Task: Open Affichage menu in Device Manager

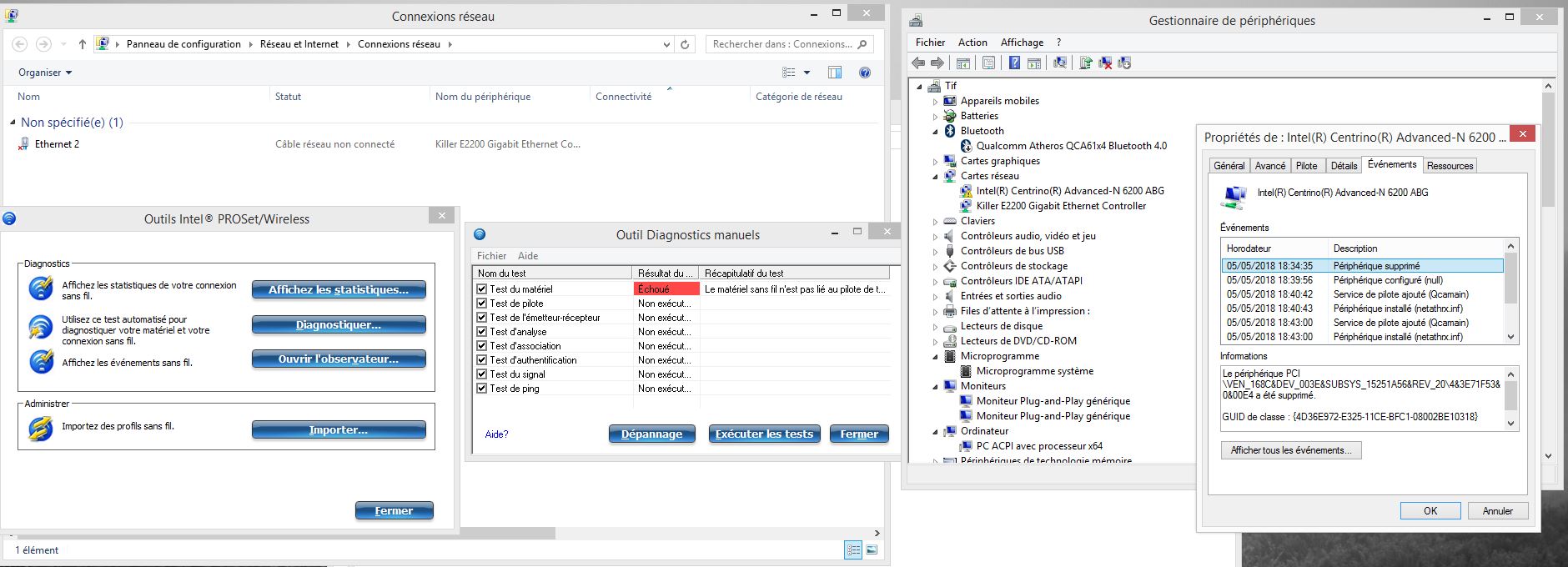Action: (x=1022, y=43)
